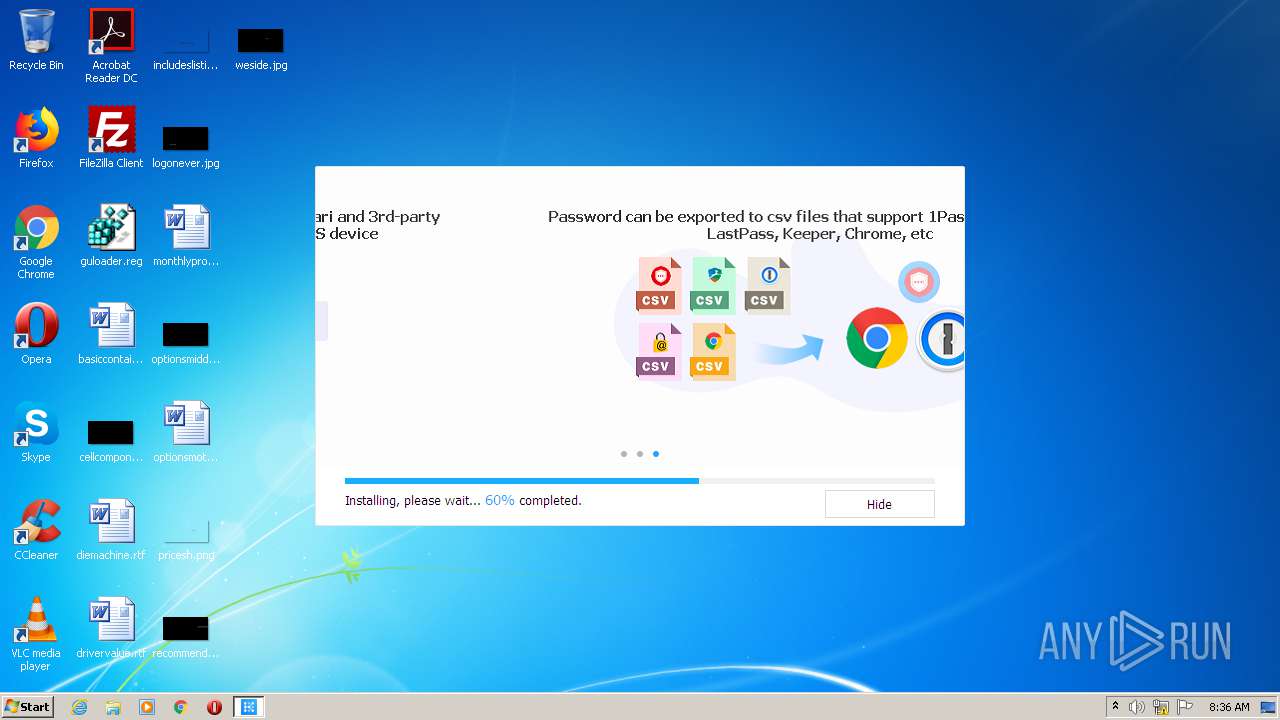The width and height of the screenshot is (1280, 720).
Task: Click the red CSV file icon
Action: coord(660,285)
